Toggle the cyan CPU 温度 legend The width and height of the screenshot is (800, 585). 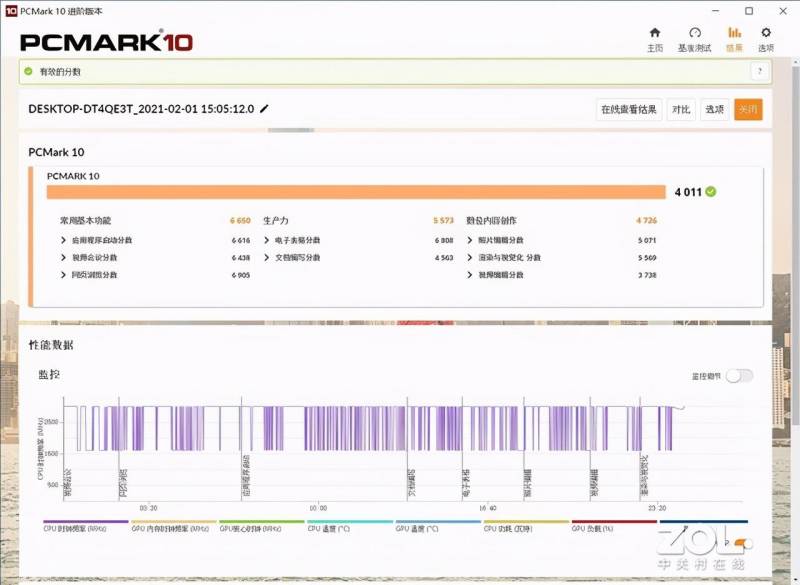(349, 526)
